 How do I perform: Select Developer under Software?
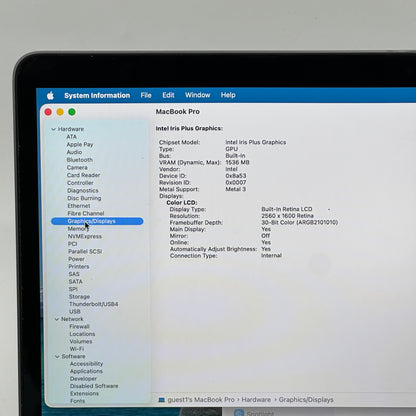[83, 379]
